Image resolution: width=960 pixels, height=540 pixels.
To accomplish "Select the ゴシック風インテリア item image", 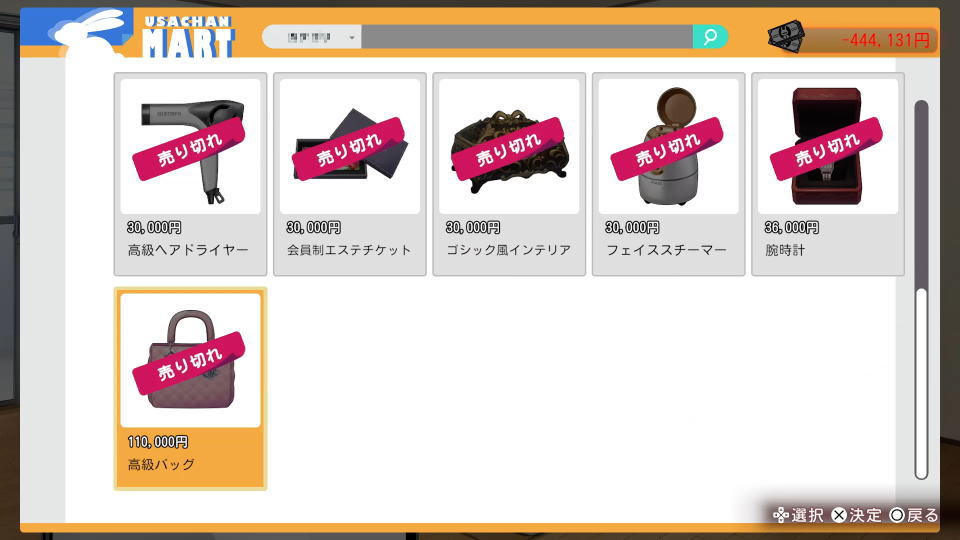I will (x=509, y=146).
